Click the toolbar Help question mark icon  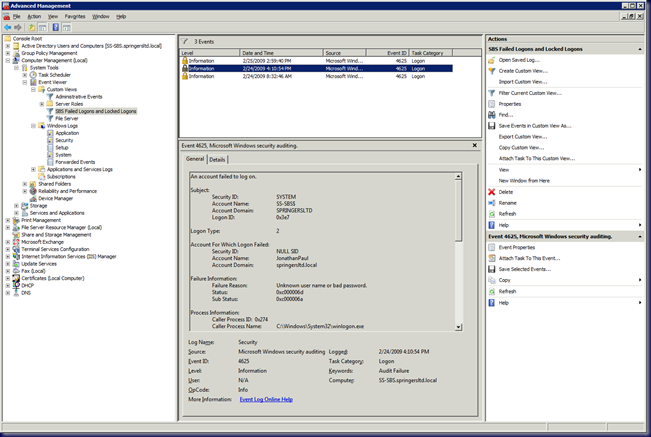pyautogui.click(x=55, y=27)
